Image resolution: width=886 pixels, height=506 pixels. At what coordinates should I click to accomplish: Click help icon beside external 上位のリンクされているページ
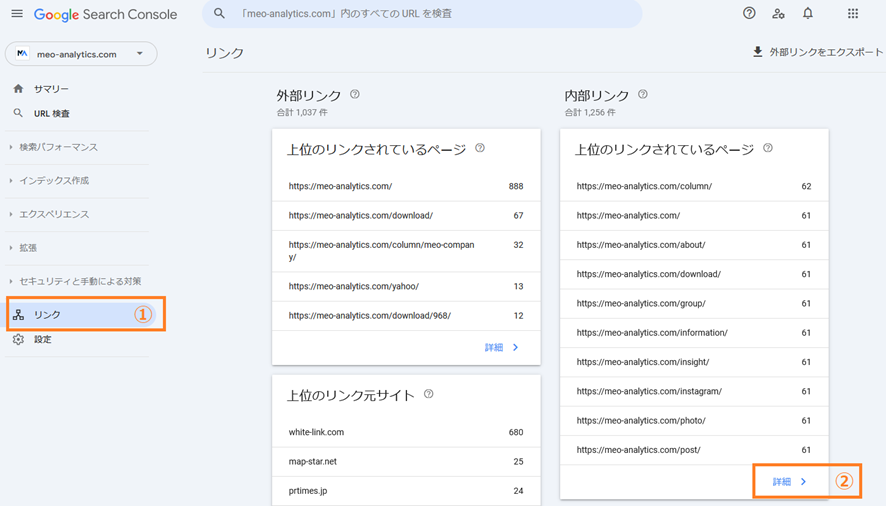pos(480,148)
